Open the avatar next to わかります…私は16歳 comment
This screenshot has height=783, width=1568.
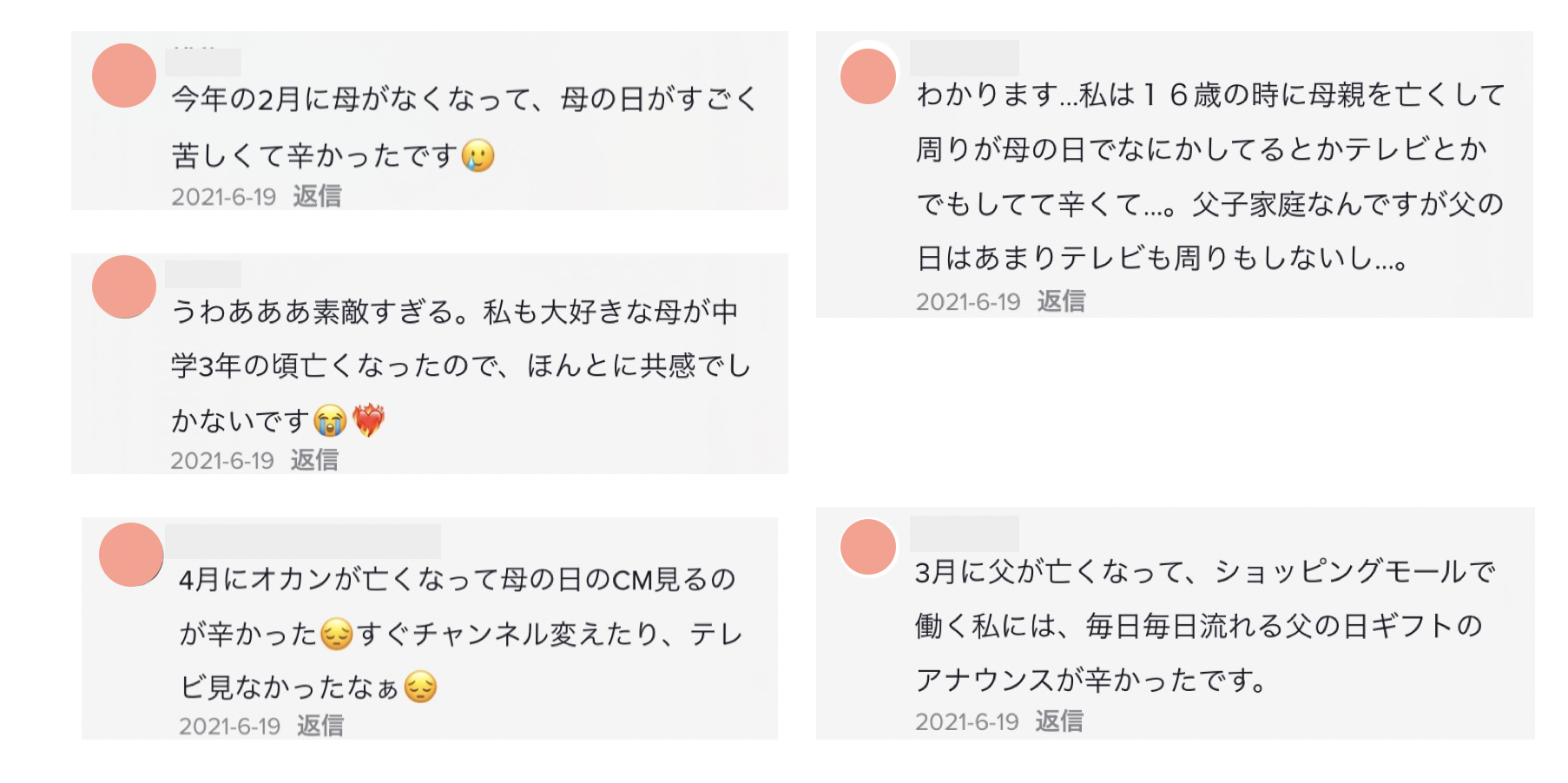pos(868,76)
